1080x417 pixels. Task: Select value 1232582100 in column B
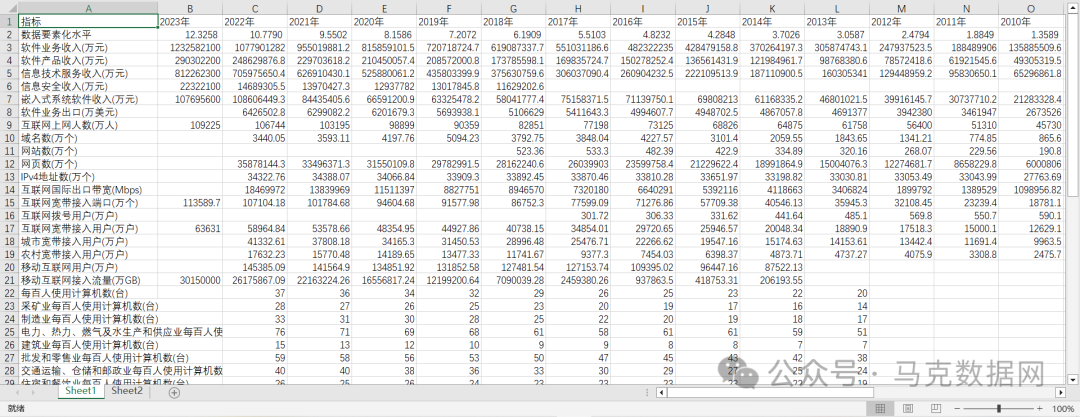(189, 48)
